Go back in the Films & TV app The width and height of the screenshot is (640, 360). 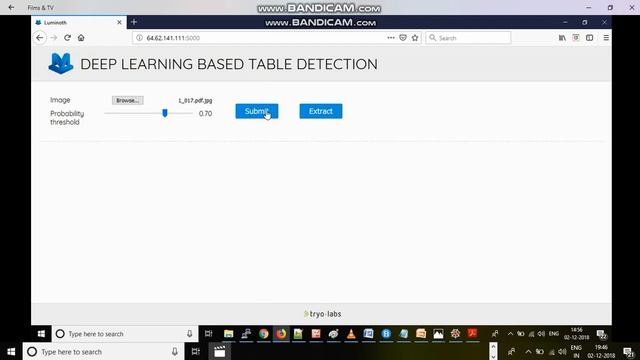11,7
